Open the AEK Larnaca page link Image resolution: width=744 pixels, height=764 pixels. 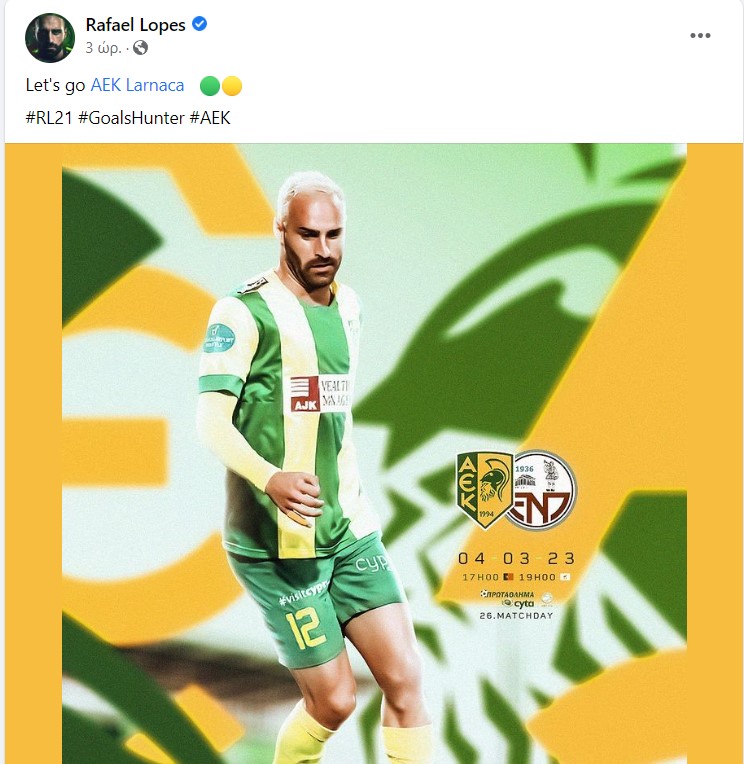pyautogui.click(x=137, y=85)
